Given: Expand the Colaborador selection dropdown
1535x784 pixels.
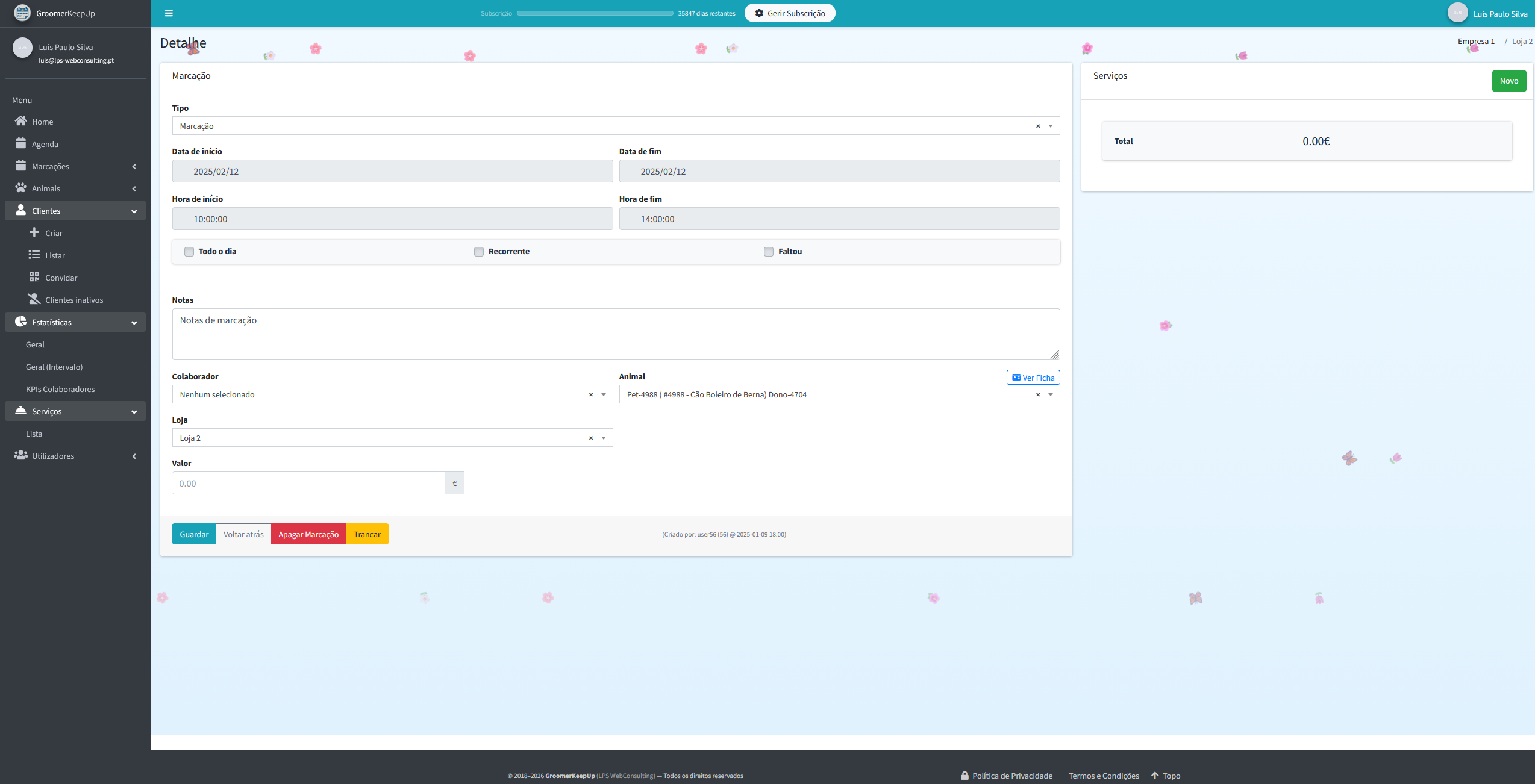Looking at the screenshot, I should click(x=603, y=394).
